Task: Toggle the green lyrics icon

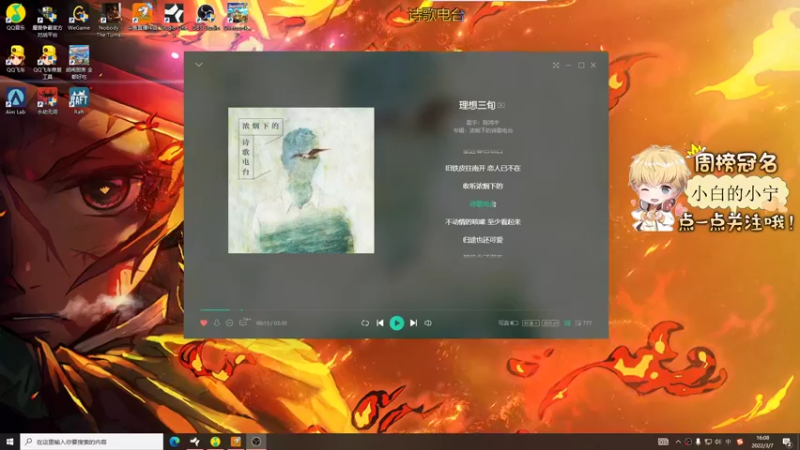Action: [x=567, y=323]
